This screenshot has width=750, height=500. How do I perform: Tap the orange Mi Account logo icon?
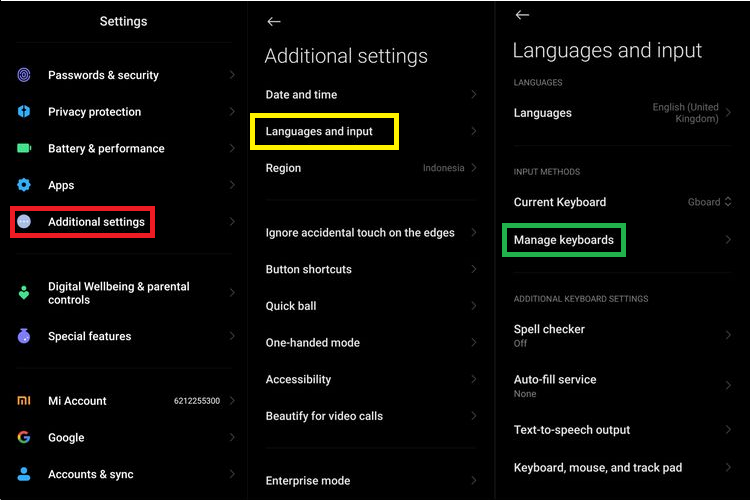24,400
